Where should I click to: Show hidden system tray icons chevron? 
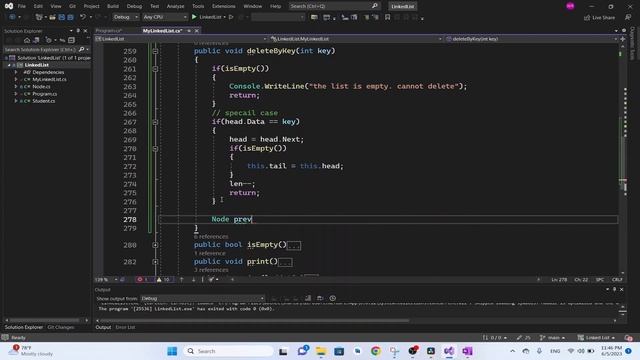click(513, 351)
